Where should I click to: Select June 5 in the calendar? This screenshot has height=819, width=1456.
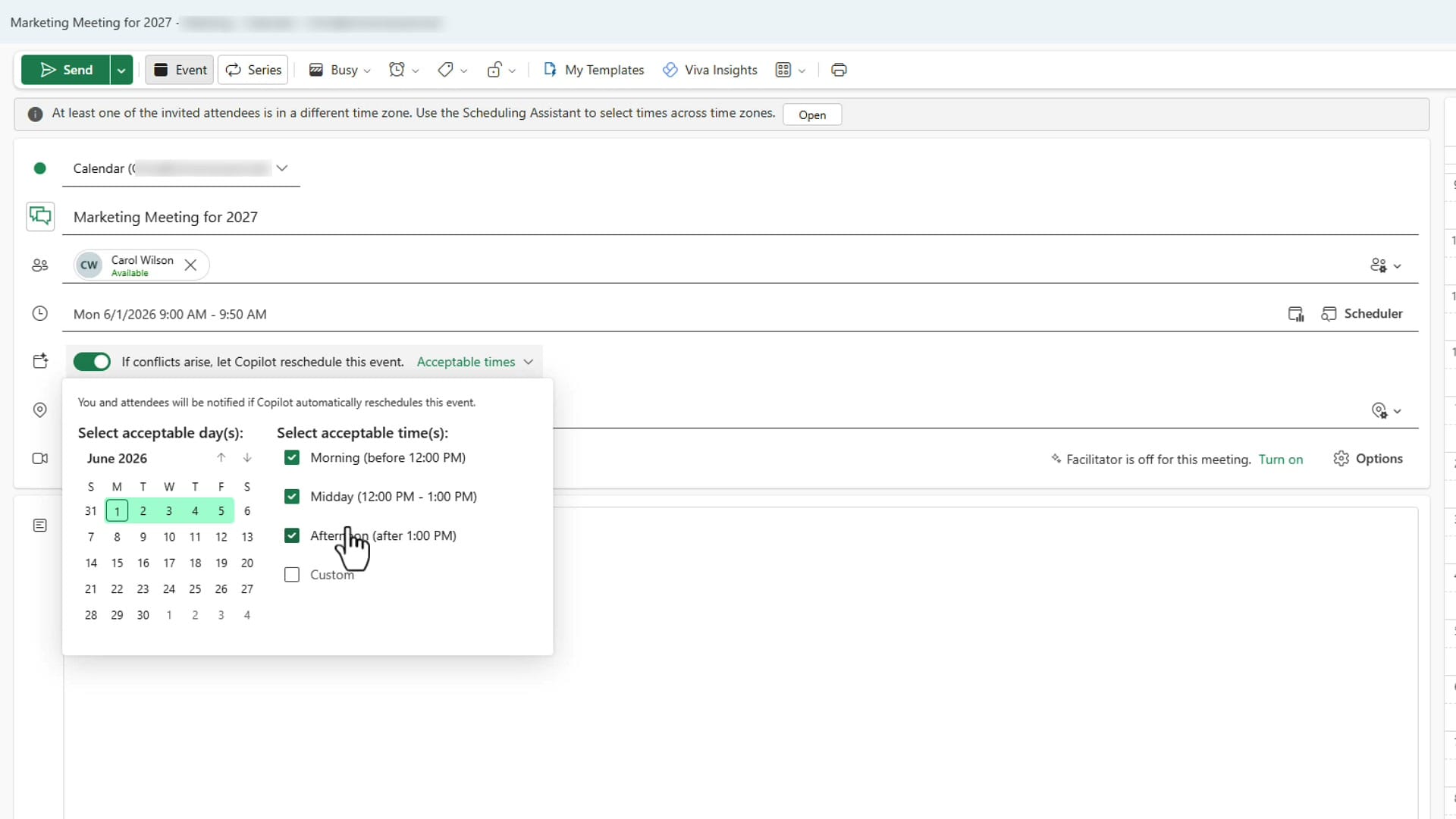[x=221, y=511]
